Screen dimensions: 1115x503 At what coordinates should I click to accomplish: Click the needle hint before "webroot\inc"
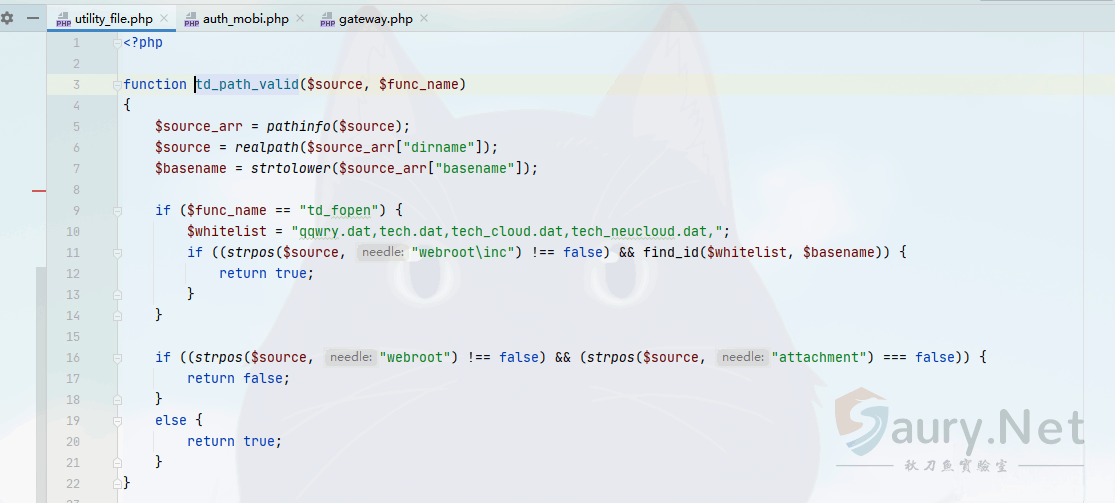381,252
